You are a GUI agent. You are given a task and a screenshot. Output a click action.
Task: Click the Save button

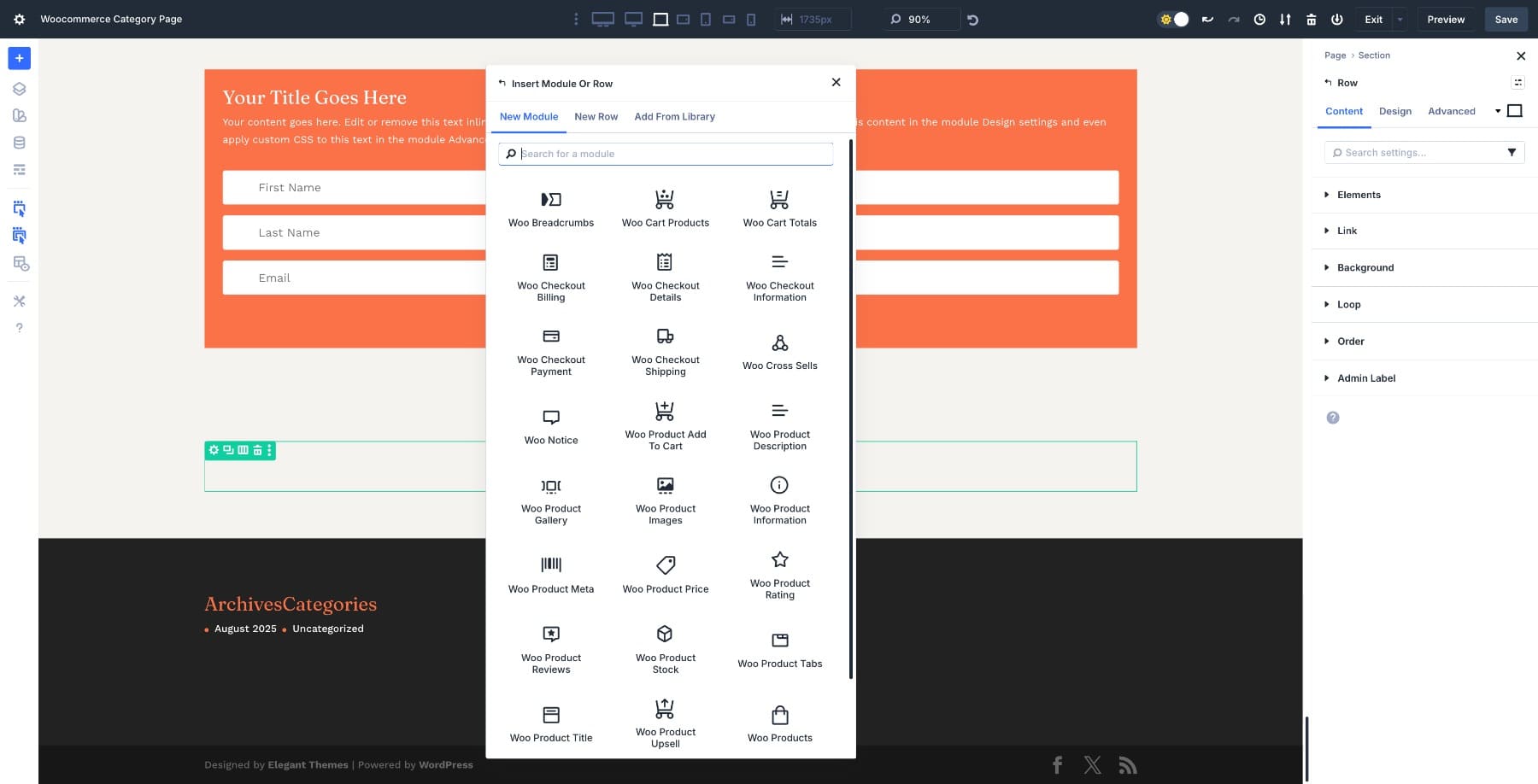pyautogui.click(x=1506, y=19)
